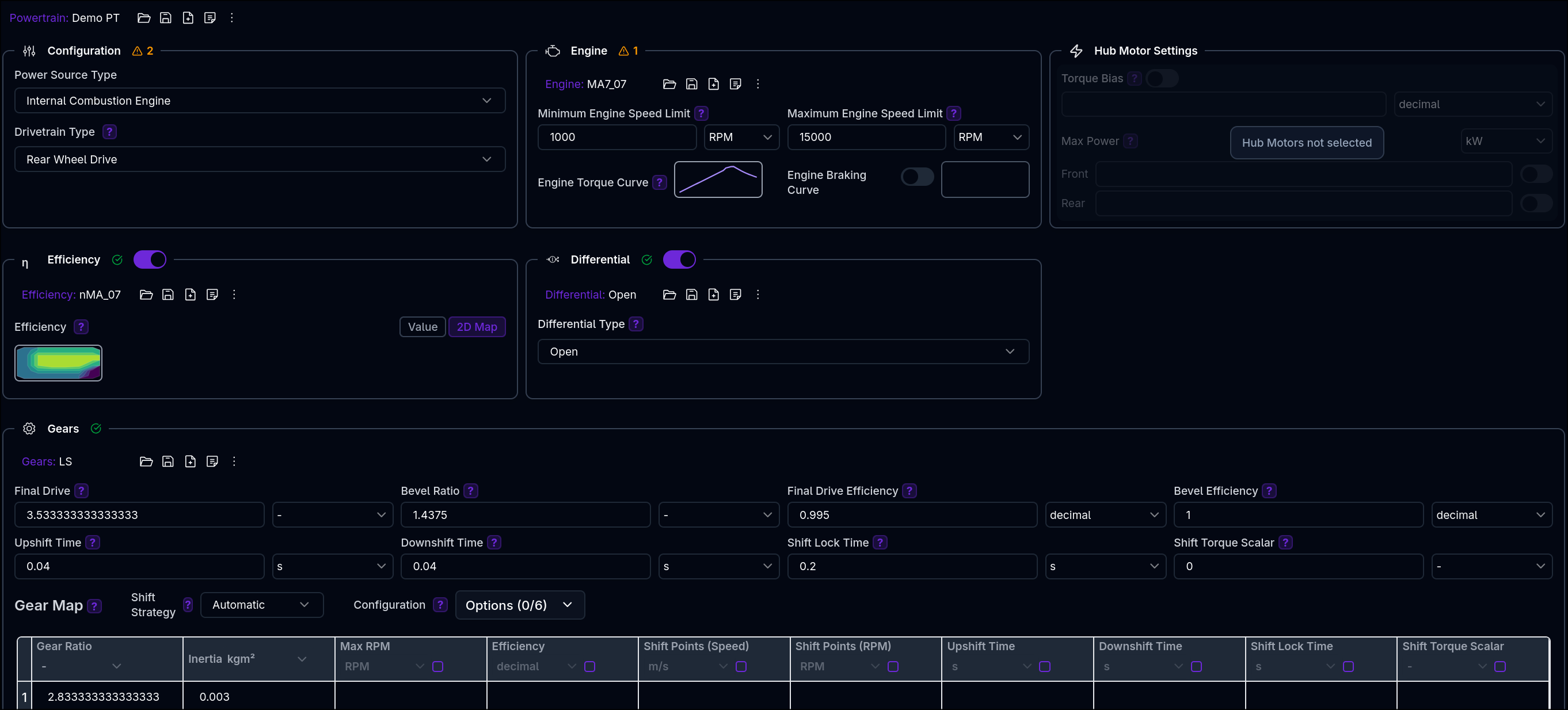Select the Value efficiency mode
This screenshot has height=710, width=1568.
point(423,327)
